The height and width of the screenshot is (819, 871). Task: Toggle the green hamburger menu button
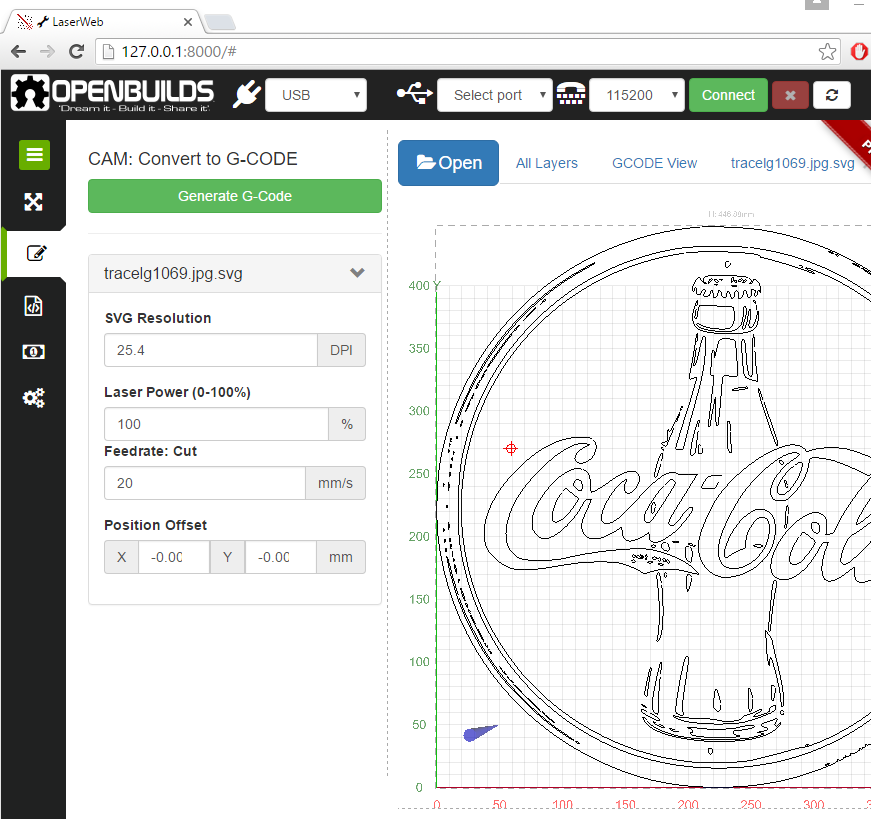click(34, 154)
